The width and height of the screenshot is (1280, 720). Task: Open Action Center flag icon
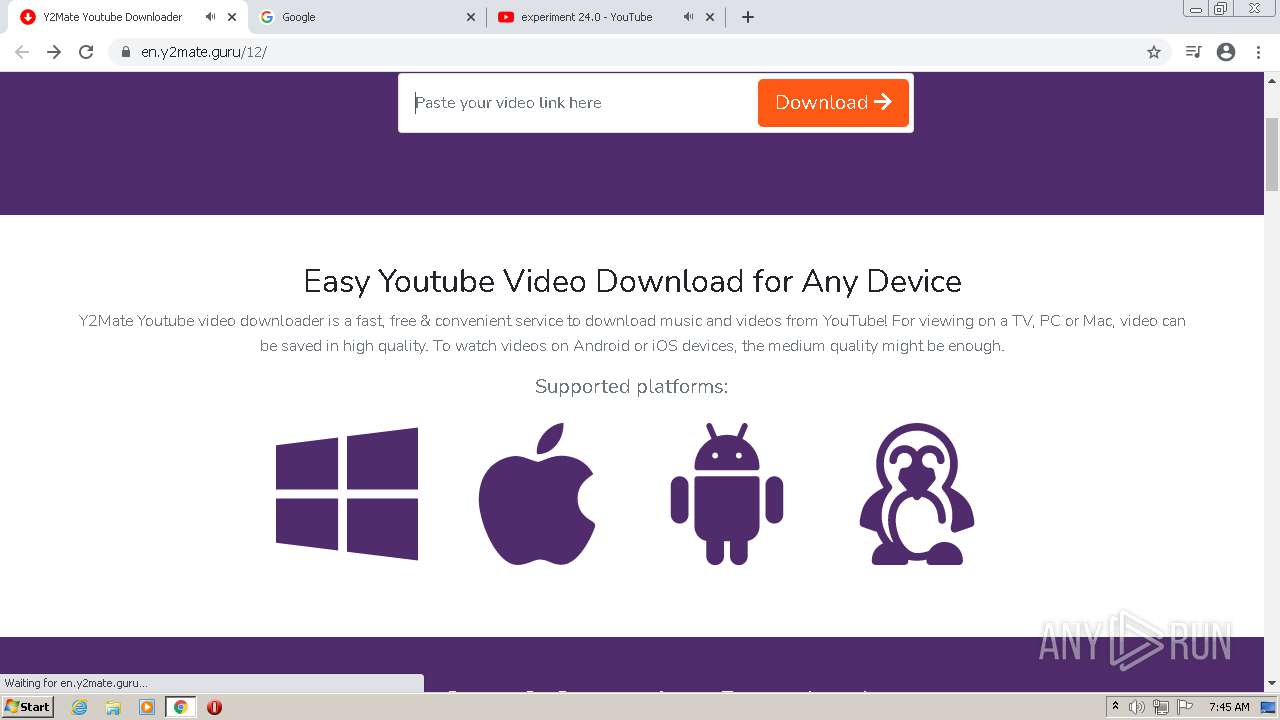[1184, 707]
